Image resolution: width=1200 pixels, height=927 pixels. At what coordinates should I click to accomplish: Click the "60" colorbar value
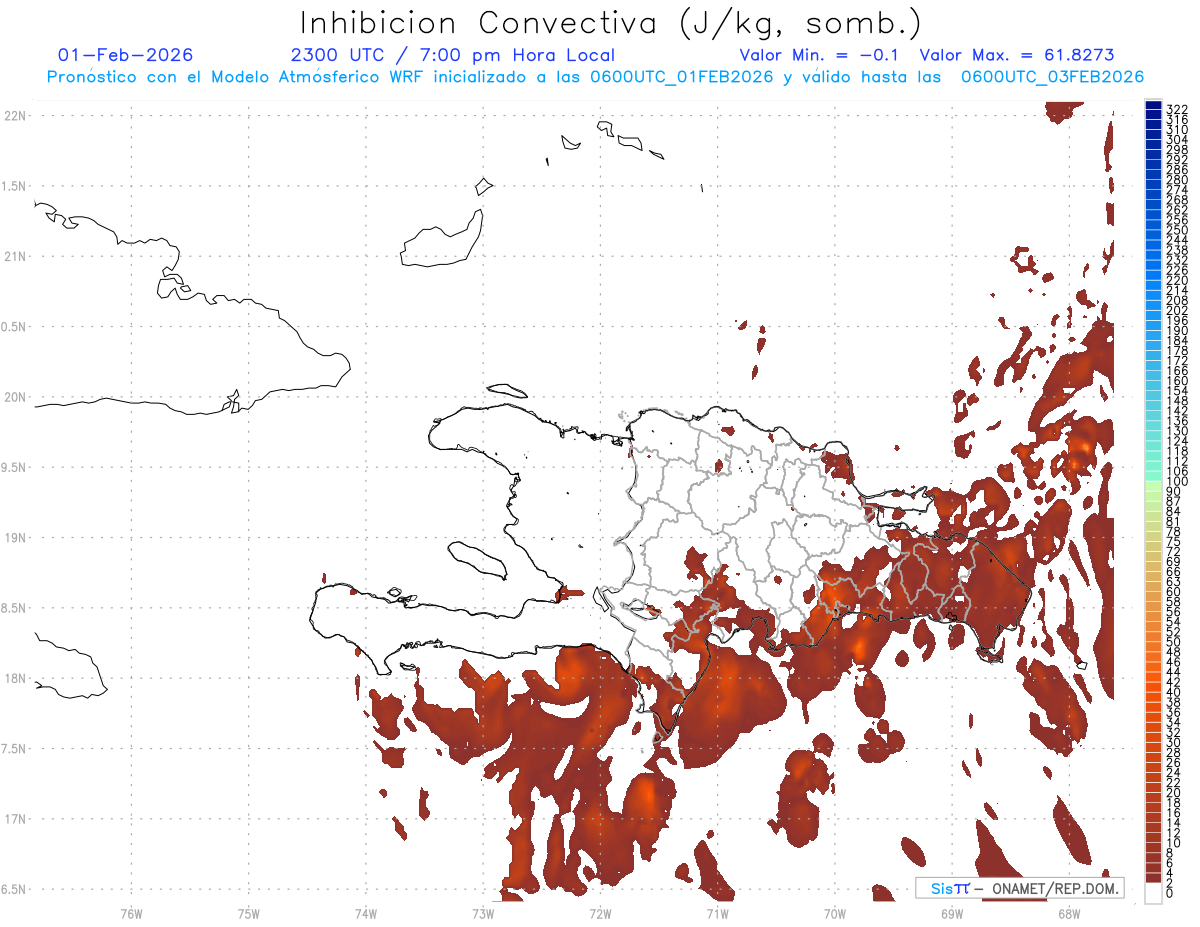click(x=1173, y=591)
